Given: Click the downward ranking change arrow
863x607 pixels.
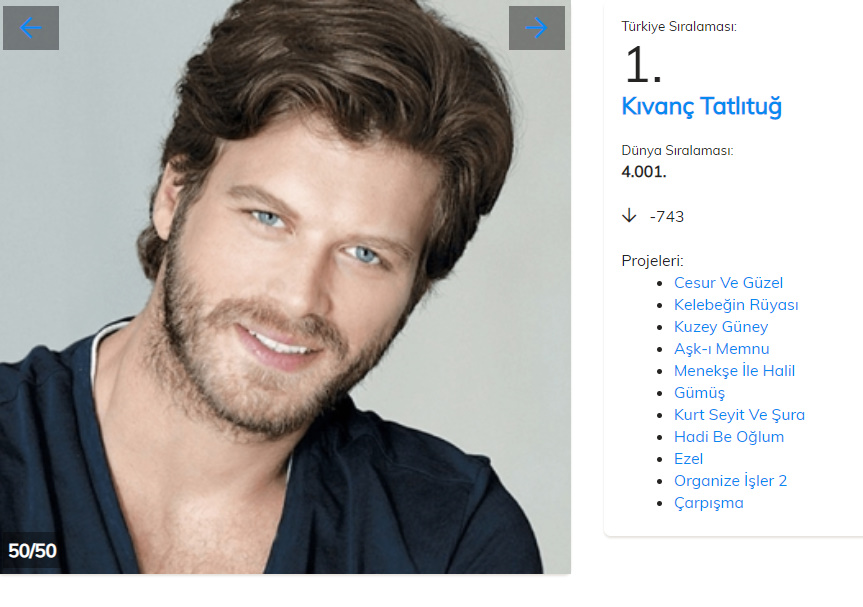Looking at the screenshot, I should pos(629,216).
